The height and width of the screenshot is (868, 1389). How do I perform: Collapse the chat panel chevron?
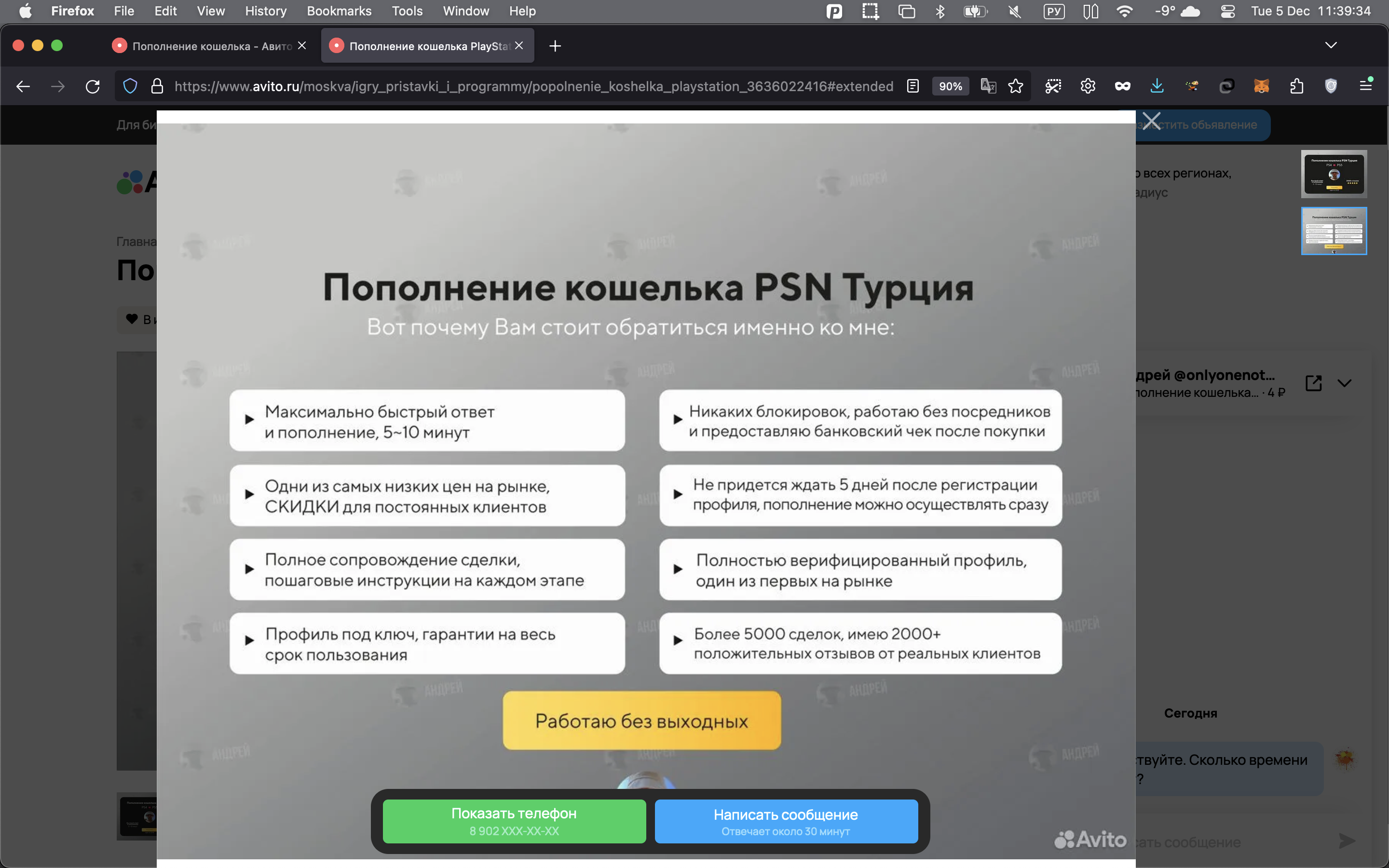click(x=1344, y=383)
